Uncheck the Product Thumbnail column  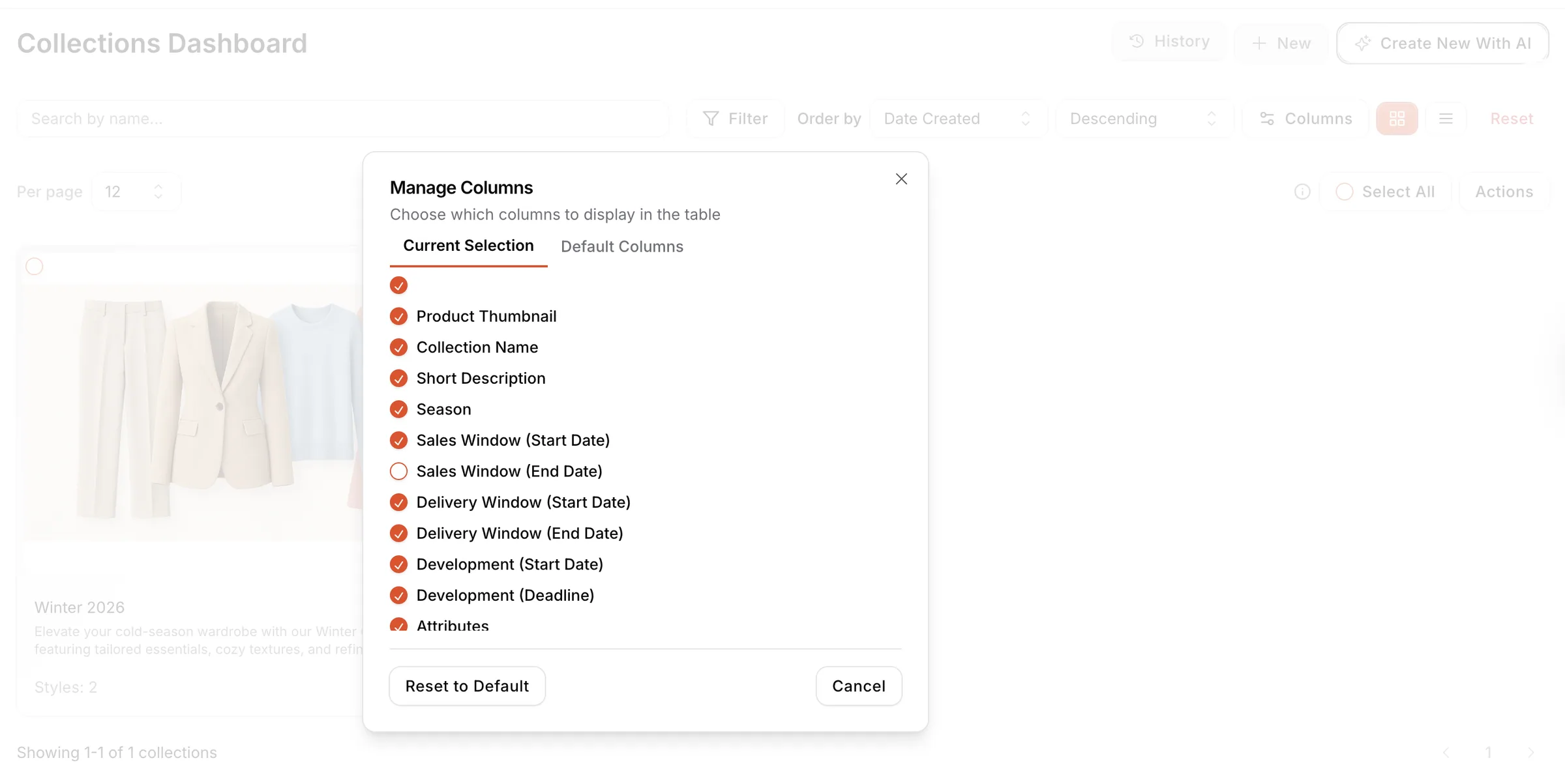398,317
